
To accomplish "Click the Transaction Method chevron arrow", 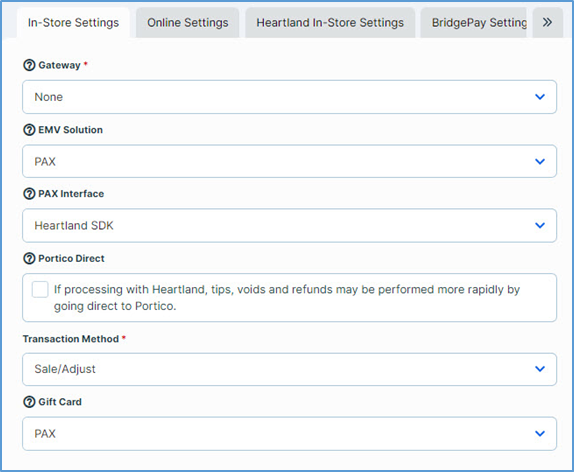I will tap(540, 369).
